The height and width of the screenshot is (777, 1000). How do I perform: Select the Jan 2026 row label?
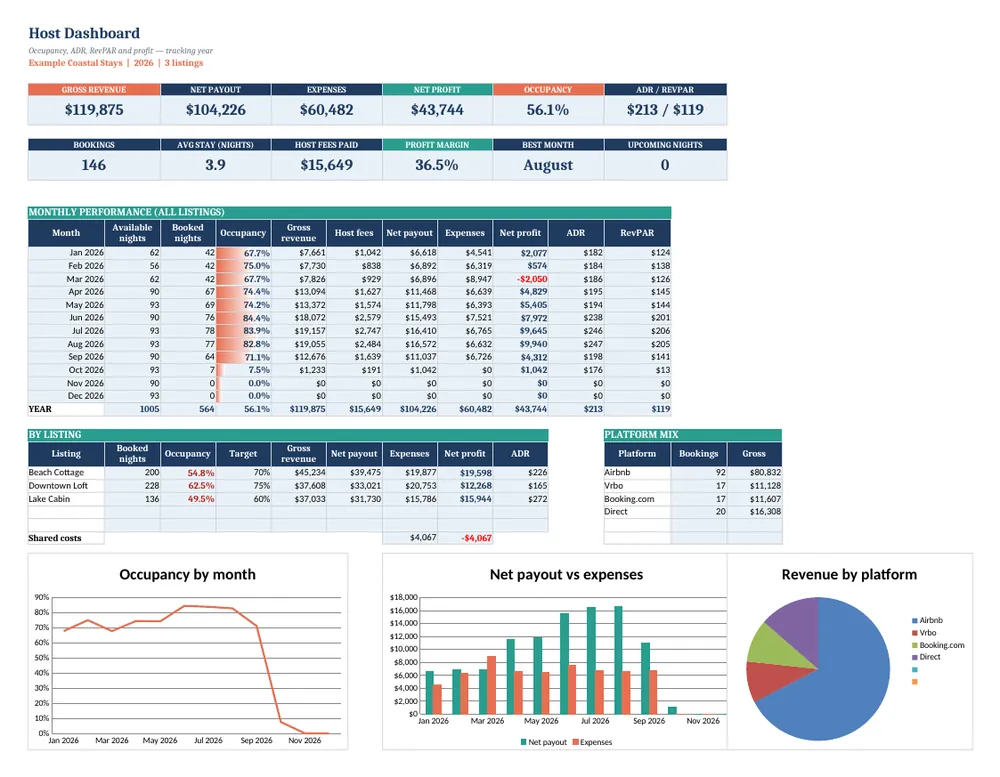tap(86, 253)
